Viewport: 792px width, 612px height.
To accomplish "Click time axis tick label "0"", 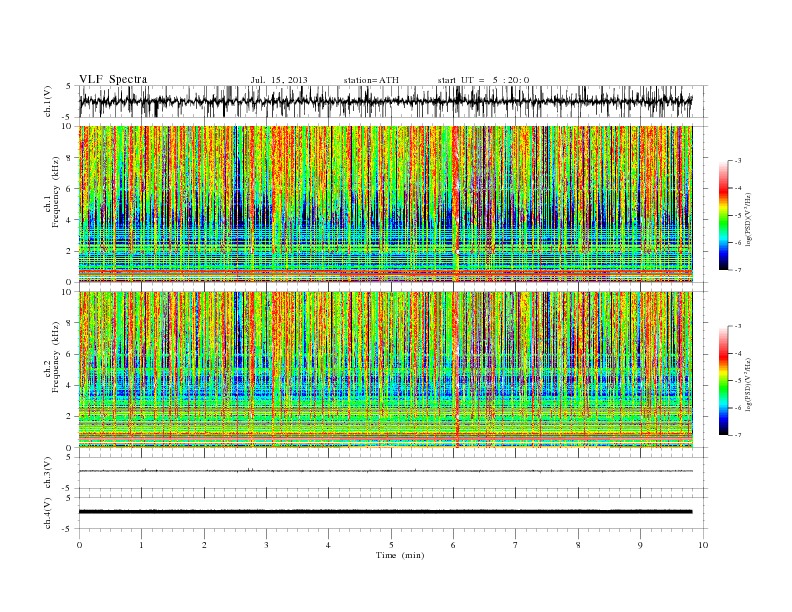I will pyautogui.click(x=79, y=545).
